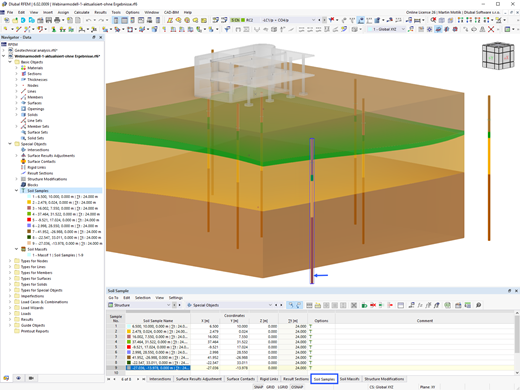This screenshot has height=390, width=520.
Task: Open the Go To menu in Soil Sample panel
Action: pyautogui.click(x=113, y=298)
